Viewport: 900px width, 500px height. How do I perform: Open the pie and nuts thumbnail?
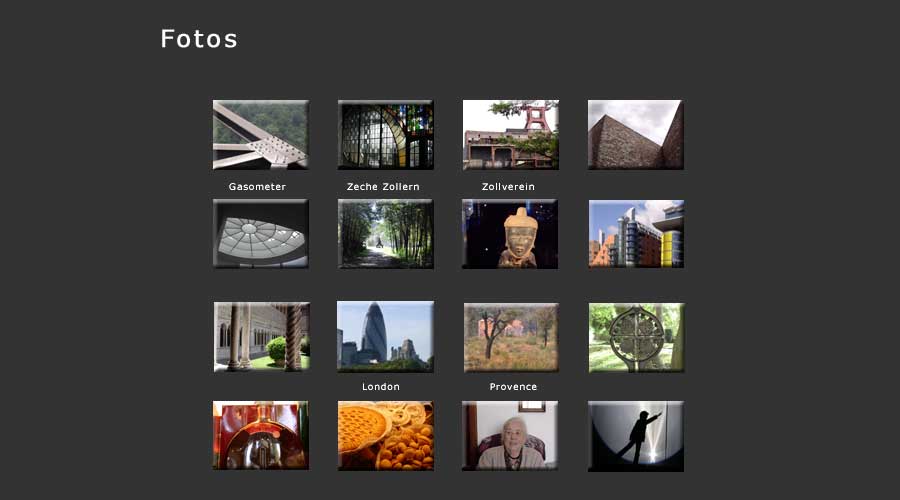tap(386, 436)
